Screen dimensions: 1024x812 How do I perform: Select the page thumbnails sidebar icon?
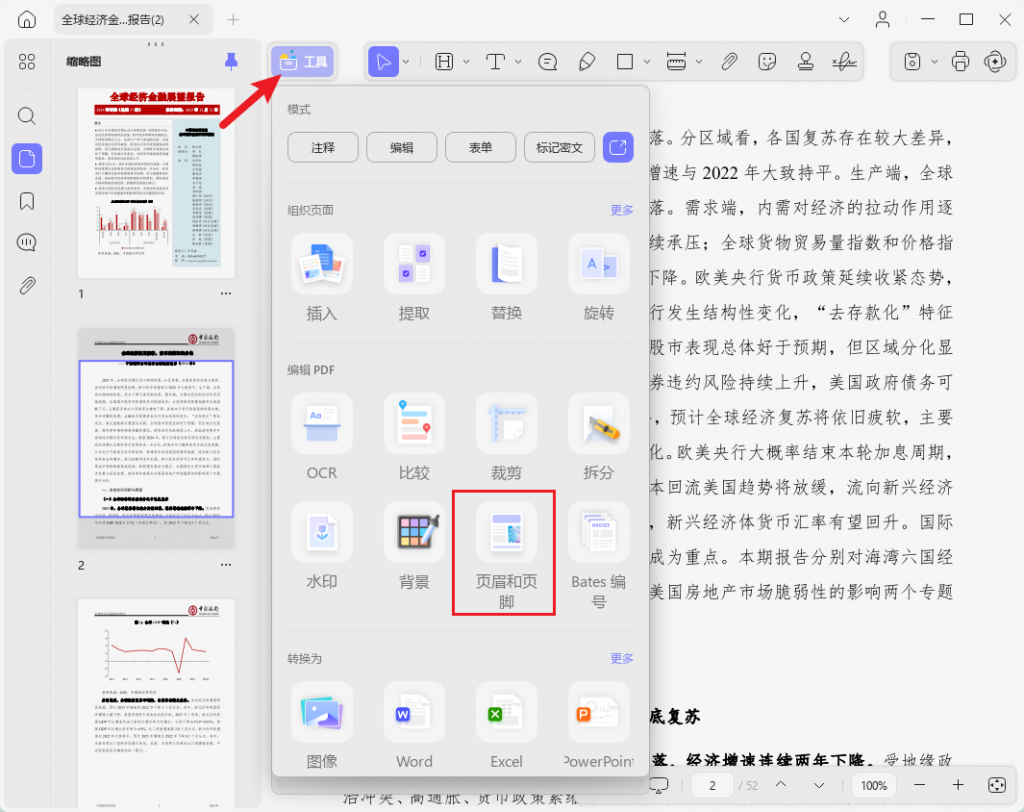coord(27,159)
